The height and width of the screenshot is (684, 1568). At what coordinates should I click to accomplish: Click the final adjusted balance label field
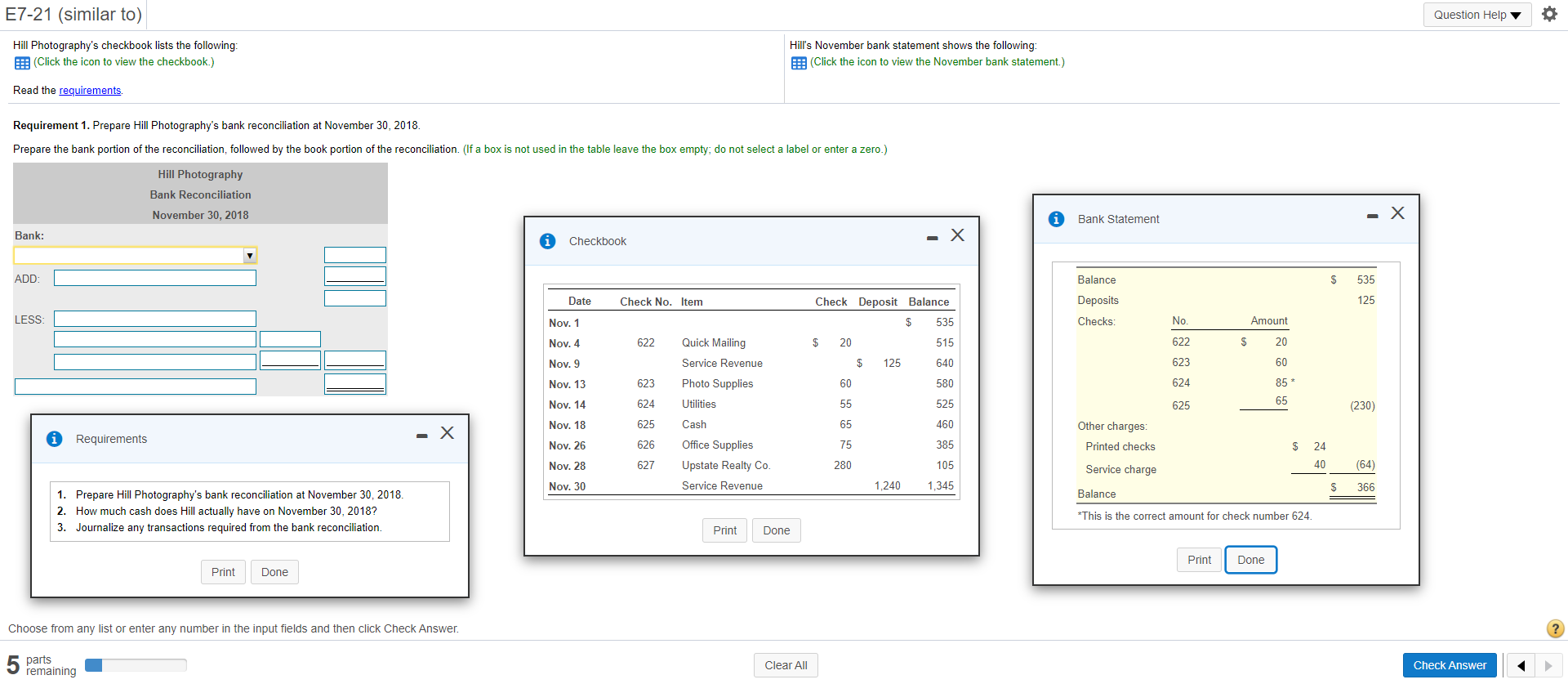pos(136,387)
